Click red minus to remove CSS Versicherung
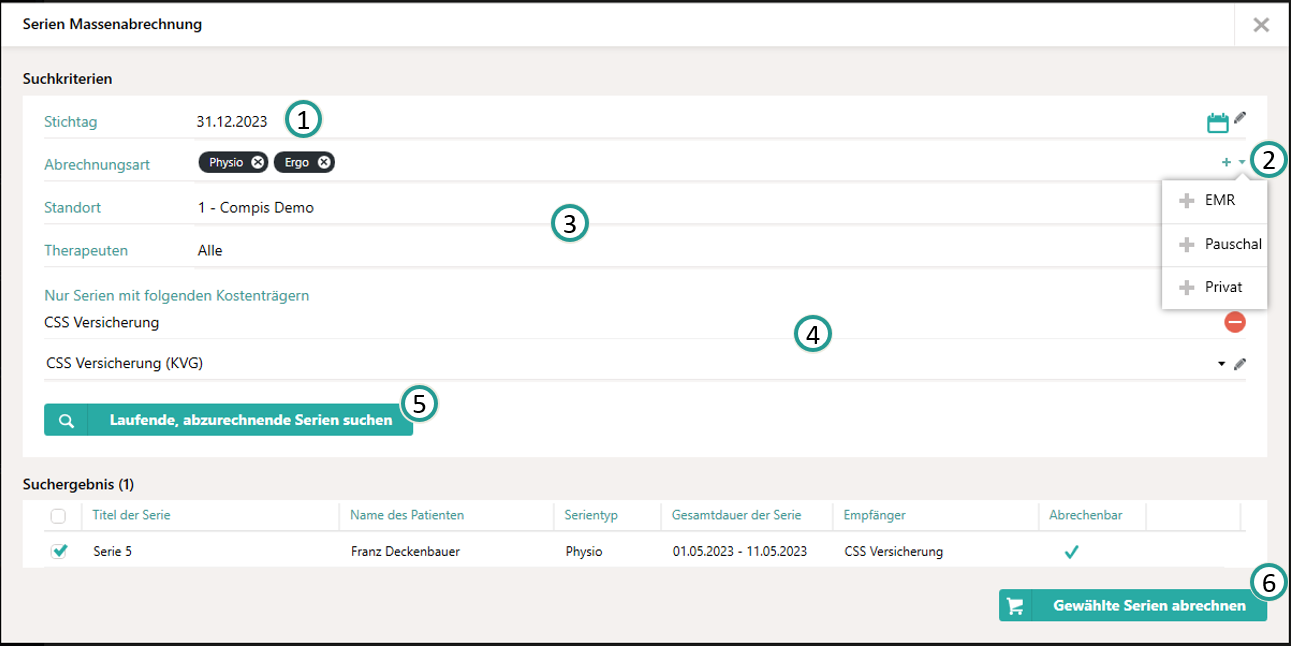 (1235, 322)
